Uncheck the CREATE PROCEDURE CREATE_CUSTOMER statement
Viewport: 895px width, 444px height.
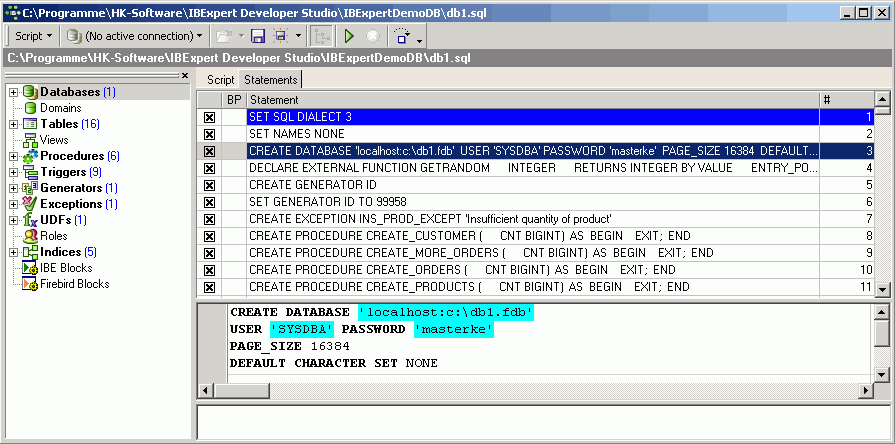click(209, 236)
